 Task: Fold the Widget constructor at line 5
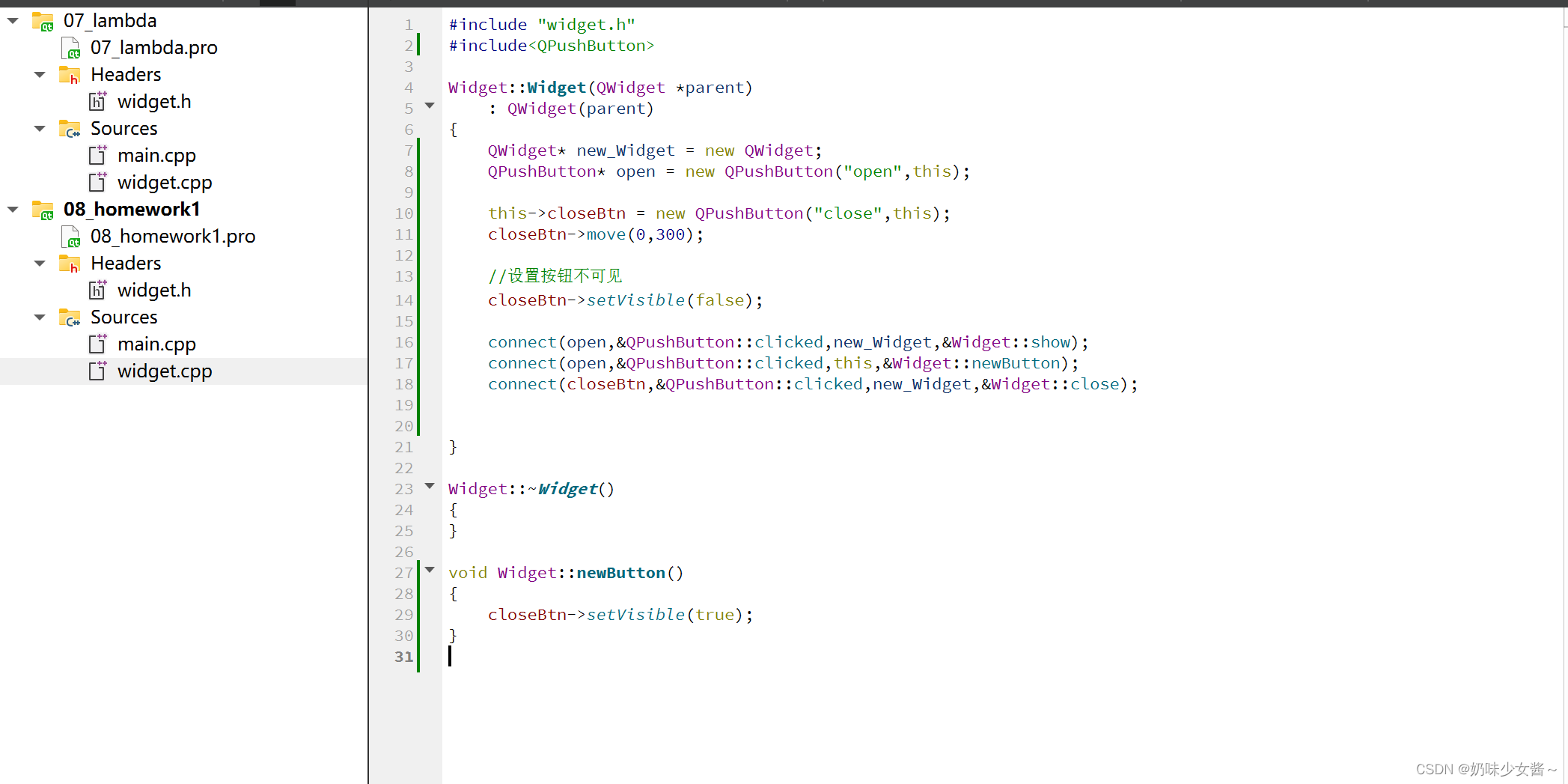pyautogui.click(x=430, y=106)
